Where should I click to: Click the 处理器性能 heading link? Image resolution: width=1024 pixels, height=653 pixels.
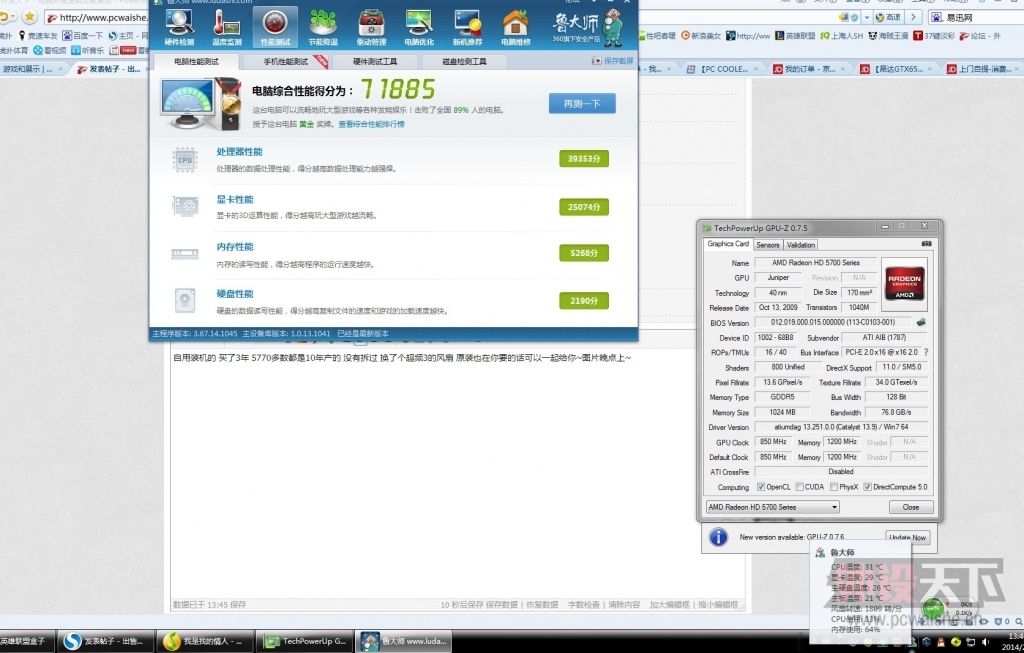(239, 151)
